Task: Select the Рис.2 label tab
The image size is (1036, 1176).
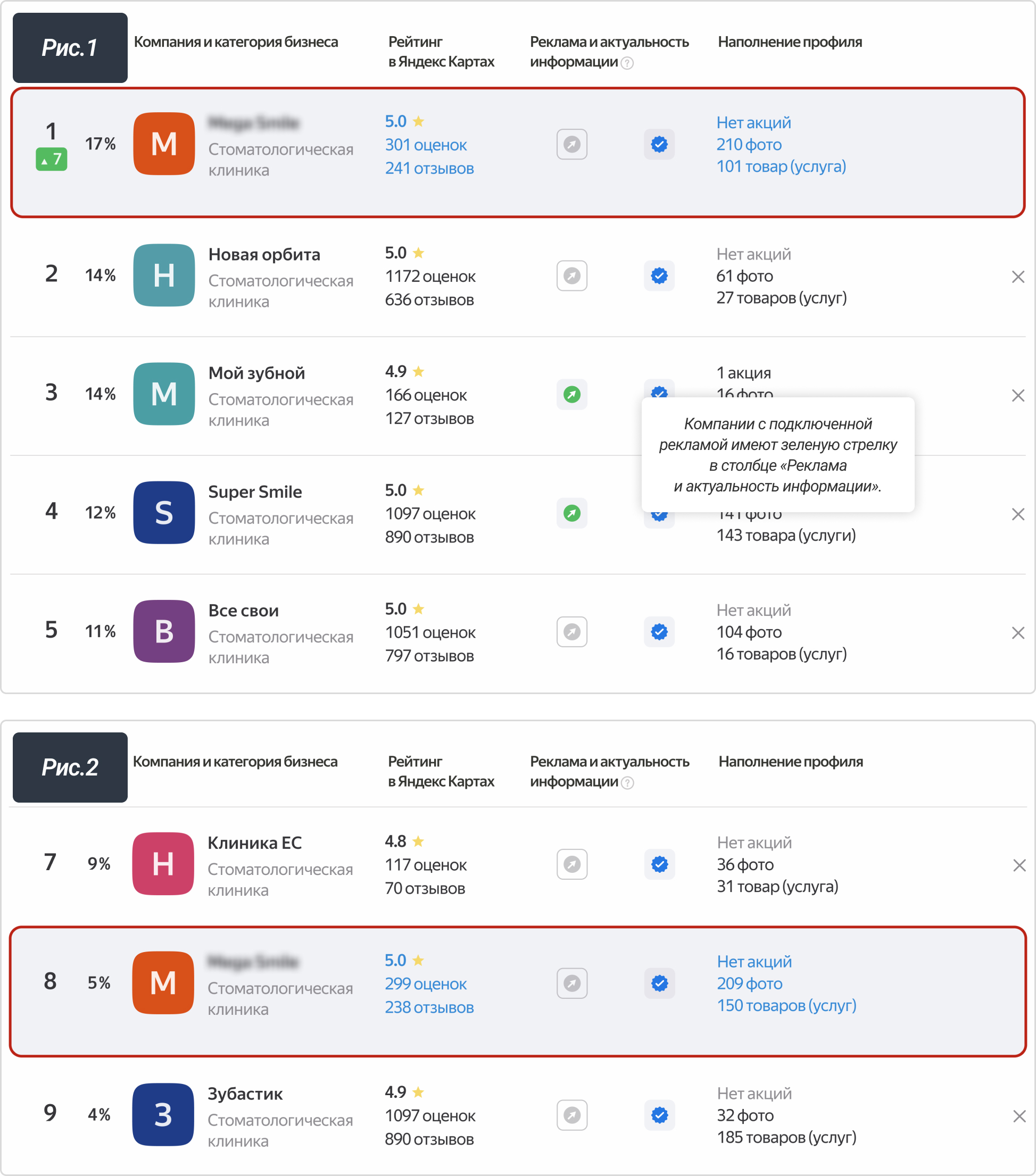Action: click(70, 768)
